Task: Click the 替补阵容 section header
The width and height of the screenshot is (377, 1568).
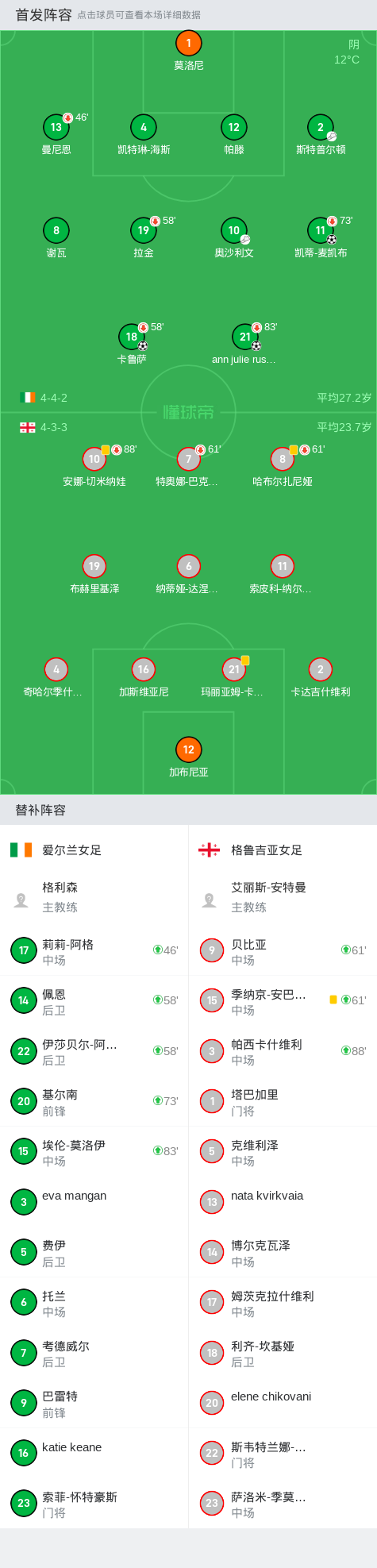Action: [40, 810]
